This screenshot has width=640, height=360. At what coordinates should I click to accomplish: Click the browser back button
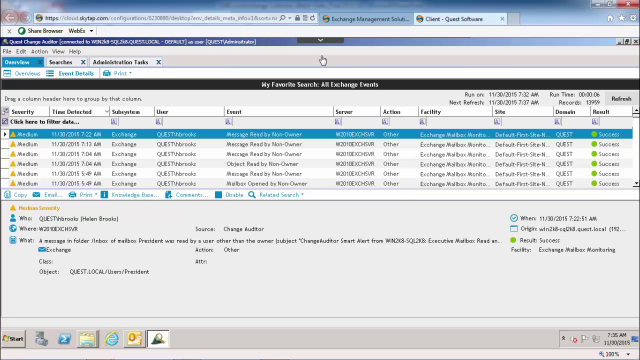tap(10, 18)
